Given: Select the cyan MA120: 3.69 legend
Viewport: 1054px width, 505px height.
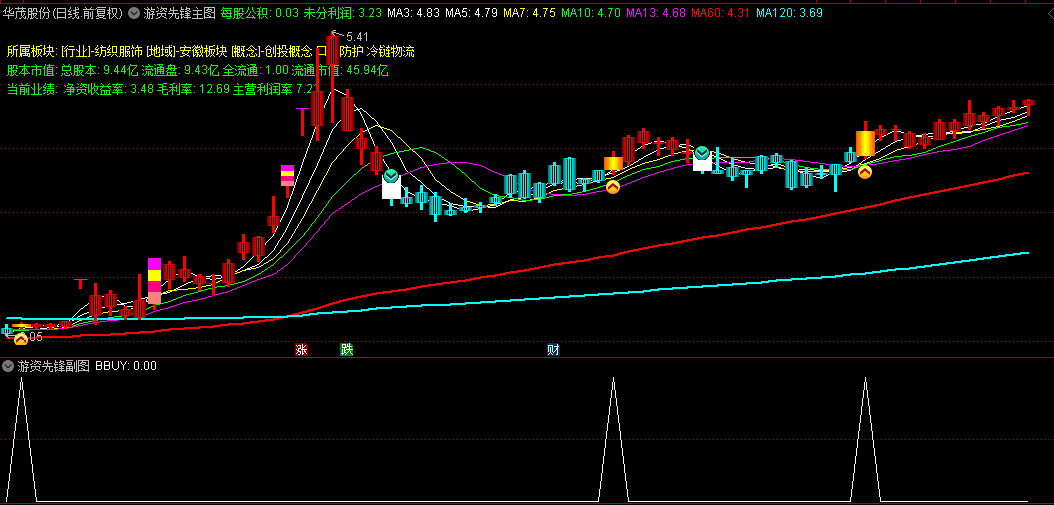Looking at the screenshot, I should click(788, 12).
